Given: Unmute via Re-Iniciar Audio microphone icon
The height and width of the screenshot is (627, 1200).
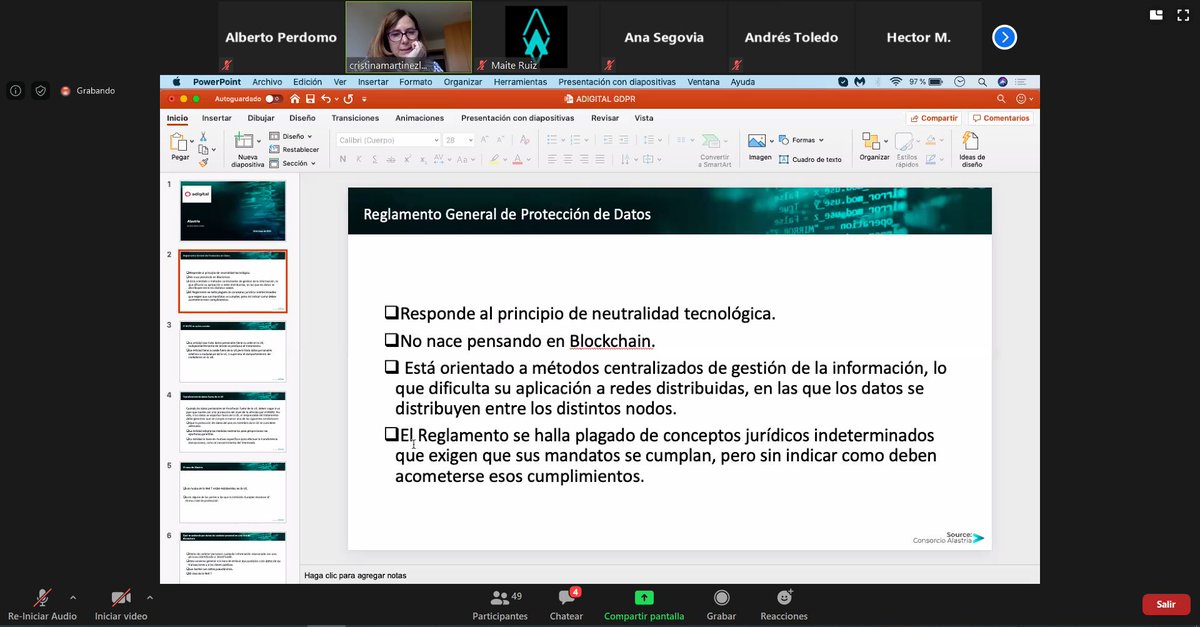Looking at the screenshot, I should click(43, 597).
